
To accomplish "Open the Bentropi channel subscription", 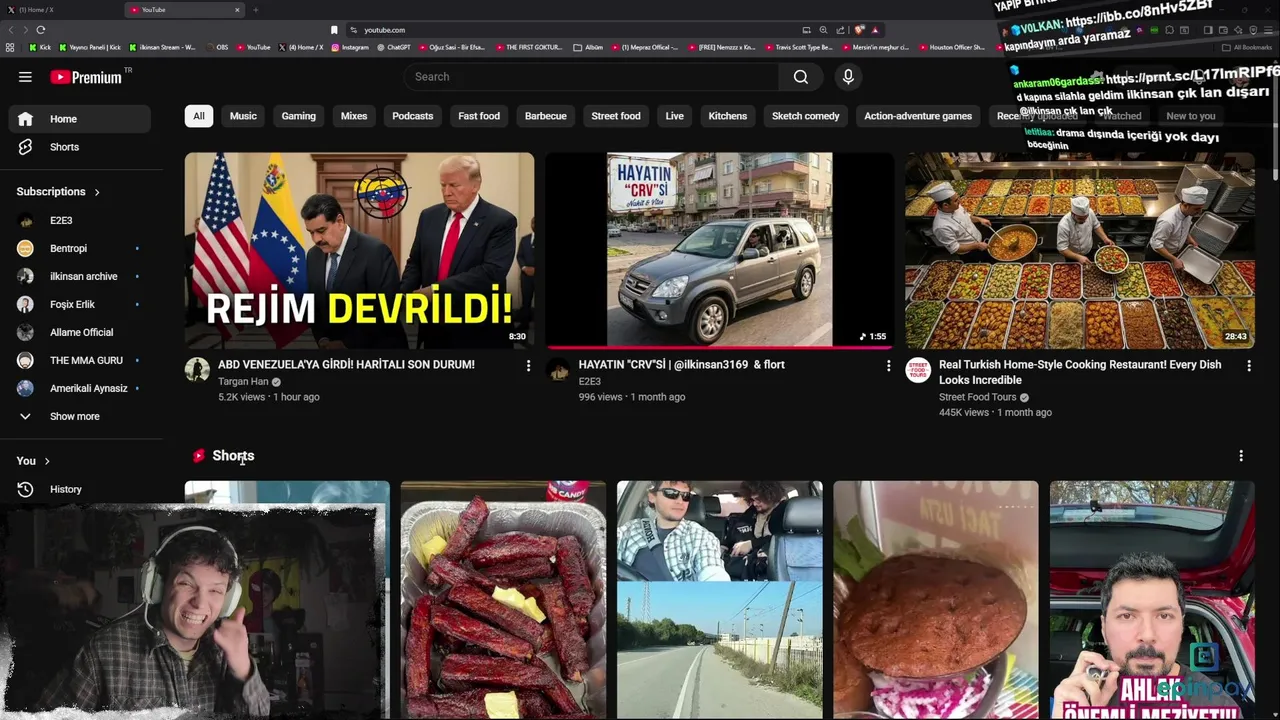I will tap(80, 248).
